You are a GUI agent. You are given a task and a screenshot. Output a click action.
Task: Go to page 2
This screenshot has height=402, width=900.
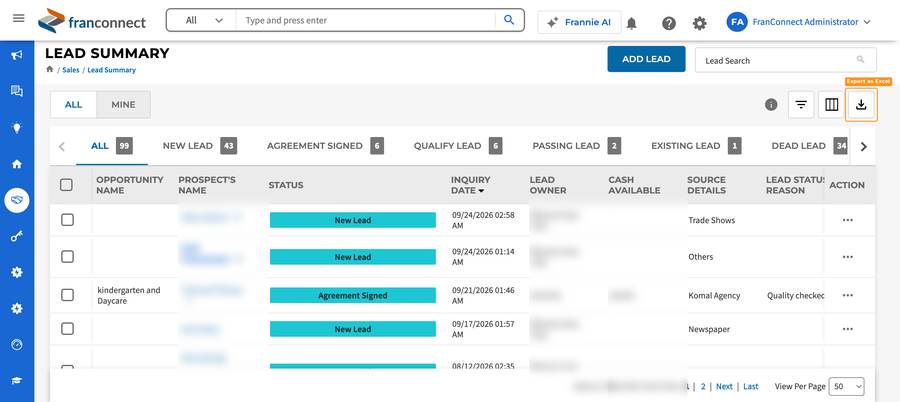tap(703, 386)
